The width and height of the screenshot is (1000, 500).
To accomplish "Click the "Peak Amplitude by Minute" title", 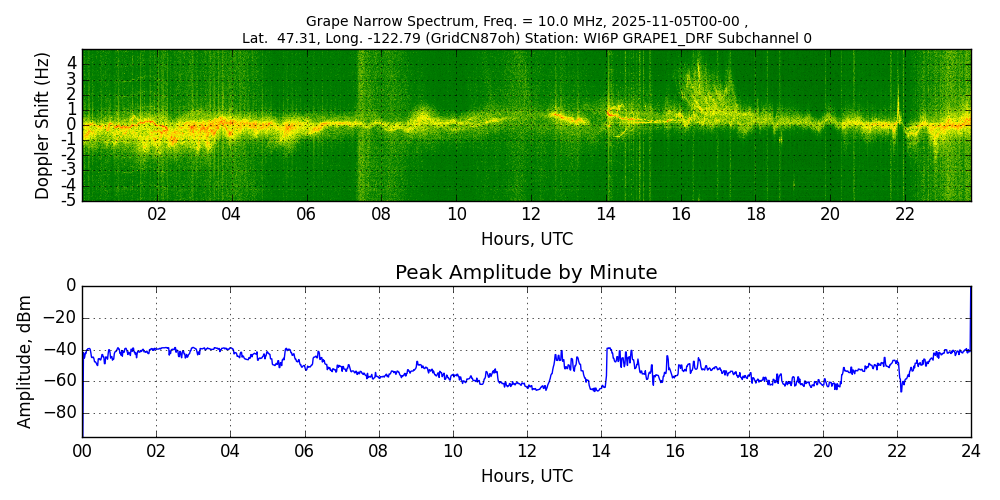I will tap(526, 273).
